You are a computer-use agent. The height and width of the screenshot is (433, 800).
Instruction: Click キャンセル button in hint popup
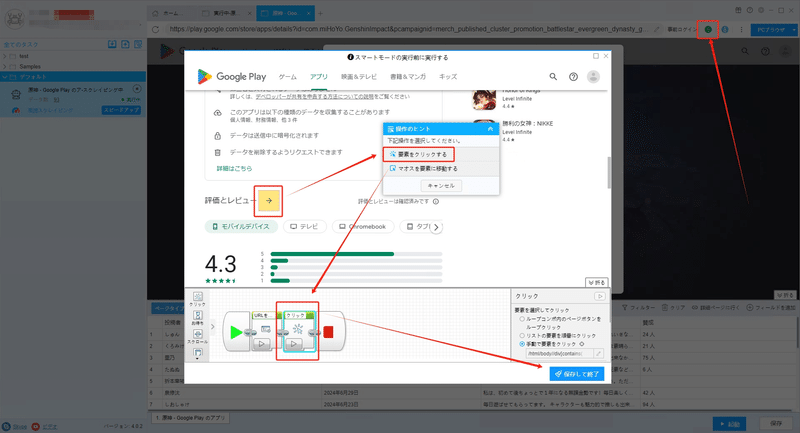(441, 186)
